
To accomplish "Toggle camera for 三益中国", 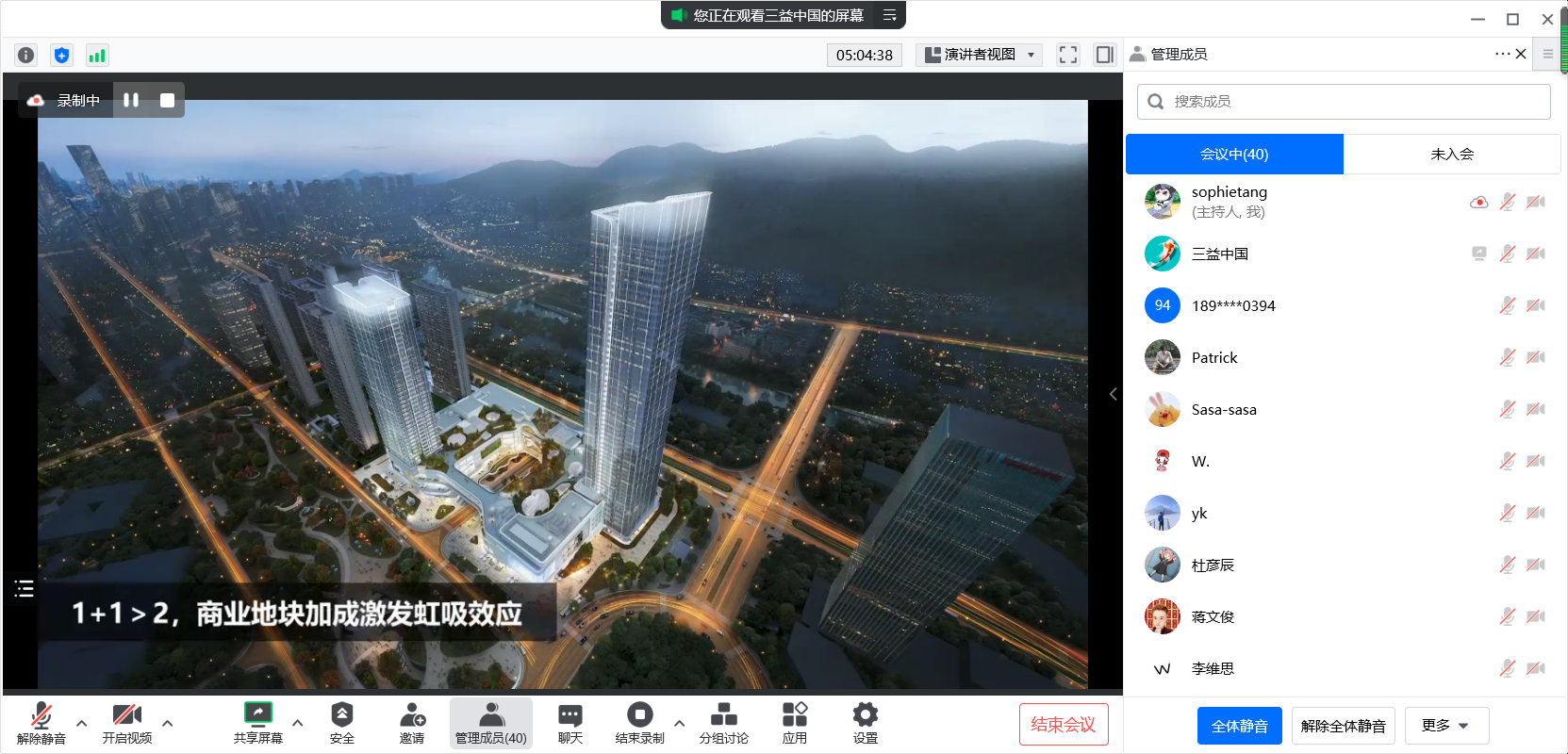I will pos(1536,254).
